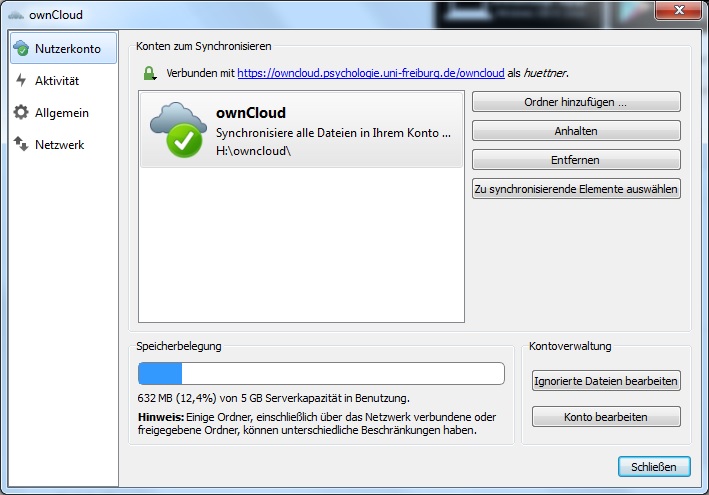
Task: Click the Ordner hinzufügen button
Action: [576, 102]
